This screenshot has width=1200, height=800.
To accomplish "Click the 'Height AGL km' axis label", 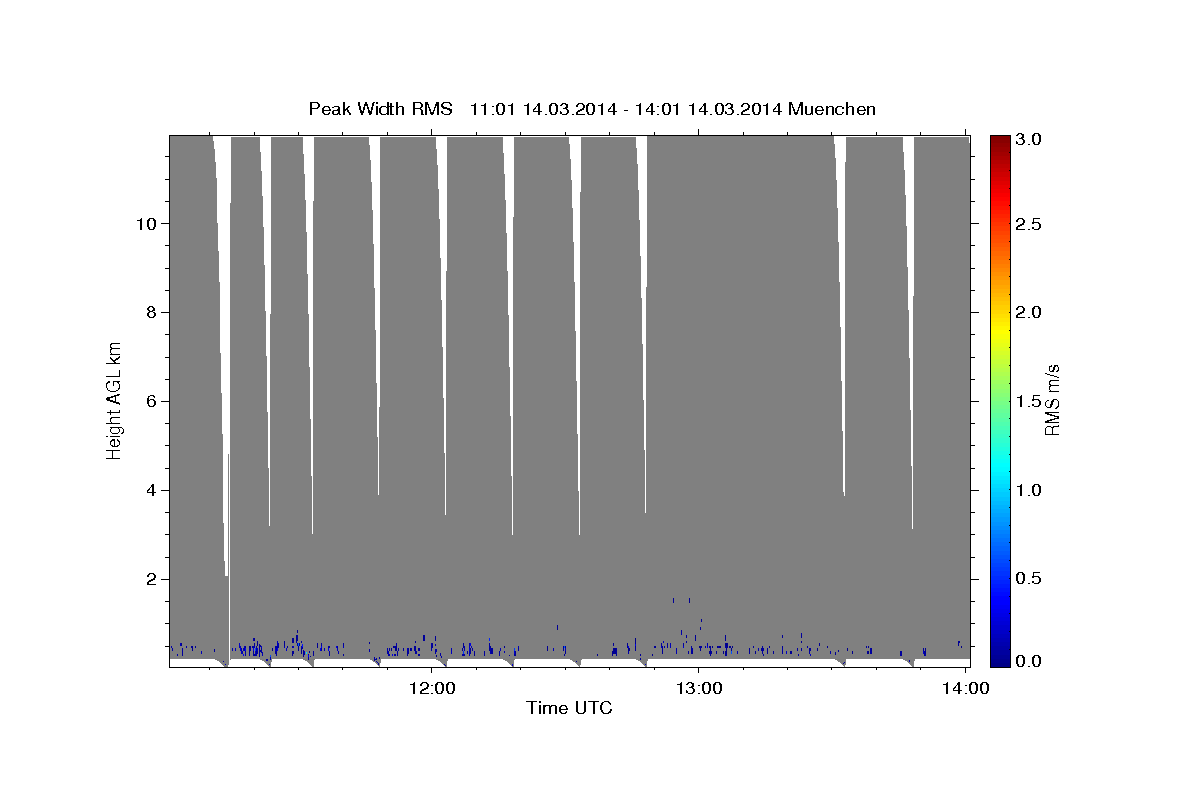I will coord(115,400).
